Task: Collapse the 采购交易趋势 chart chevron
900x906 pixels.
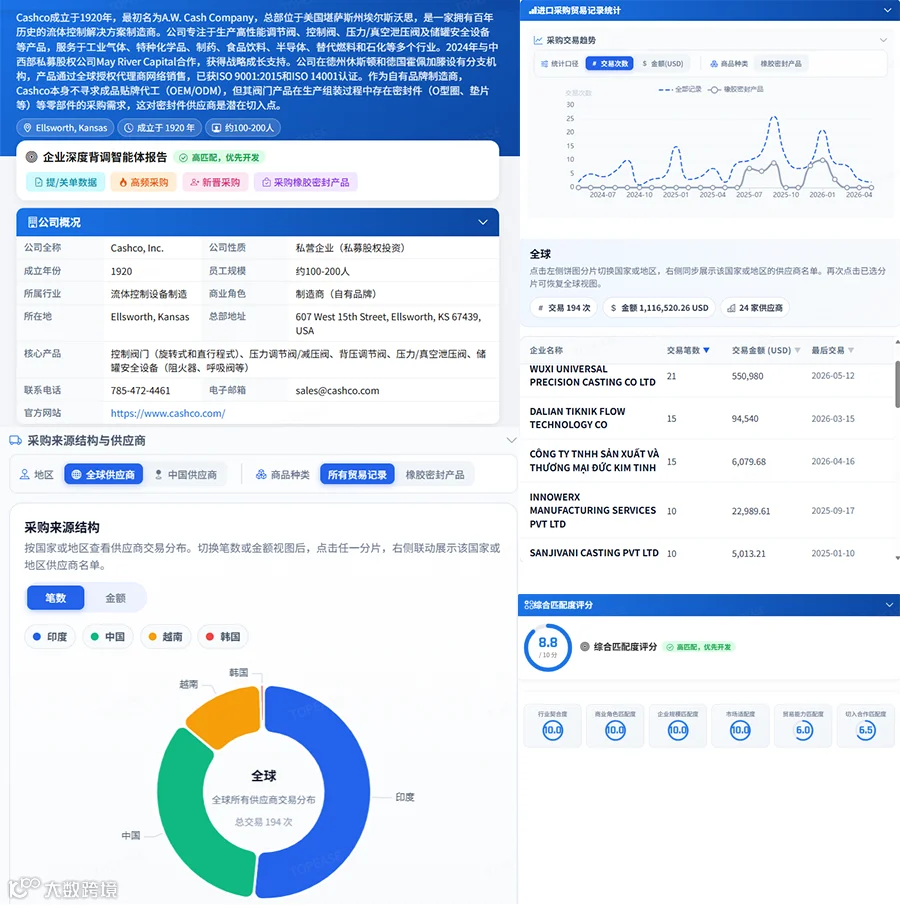Action: (x=883, y=40)
